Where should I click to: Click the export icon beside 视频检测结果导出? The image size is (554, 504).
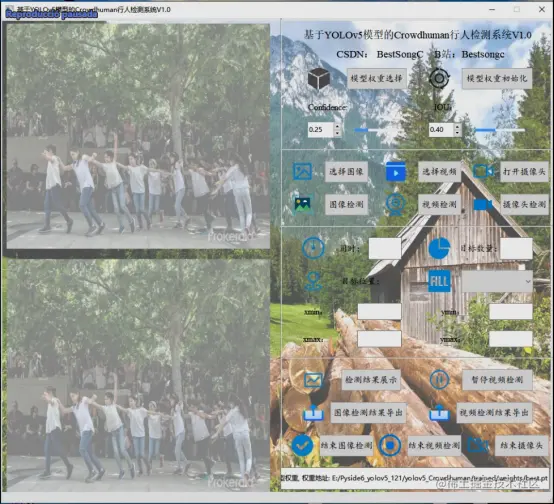click(440, 412)
